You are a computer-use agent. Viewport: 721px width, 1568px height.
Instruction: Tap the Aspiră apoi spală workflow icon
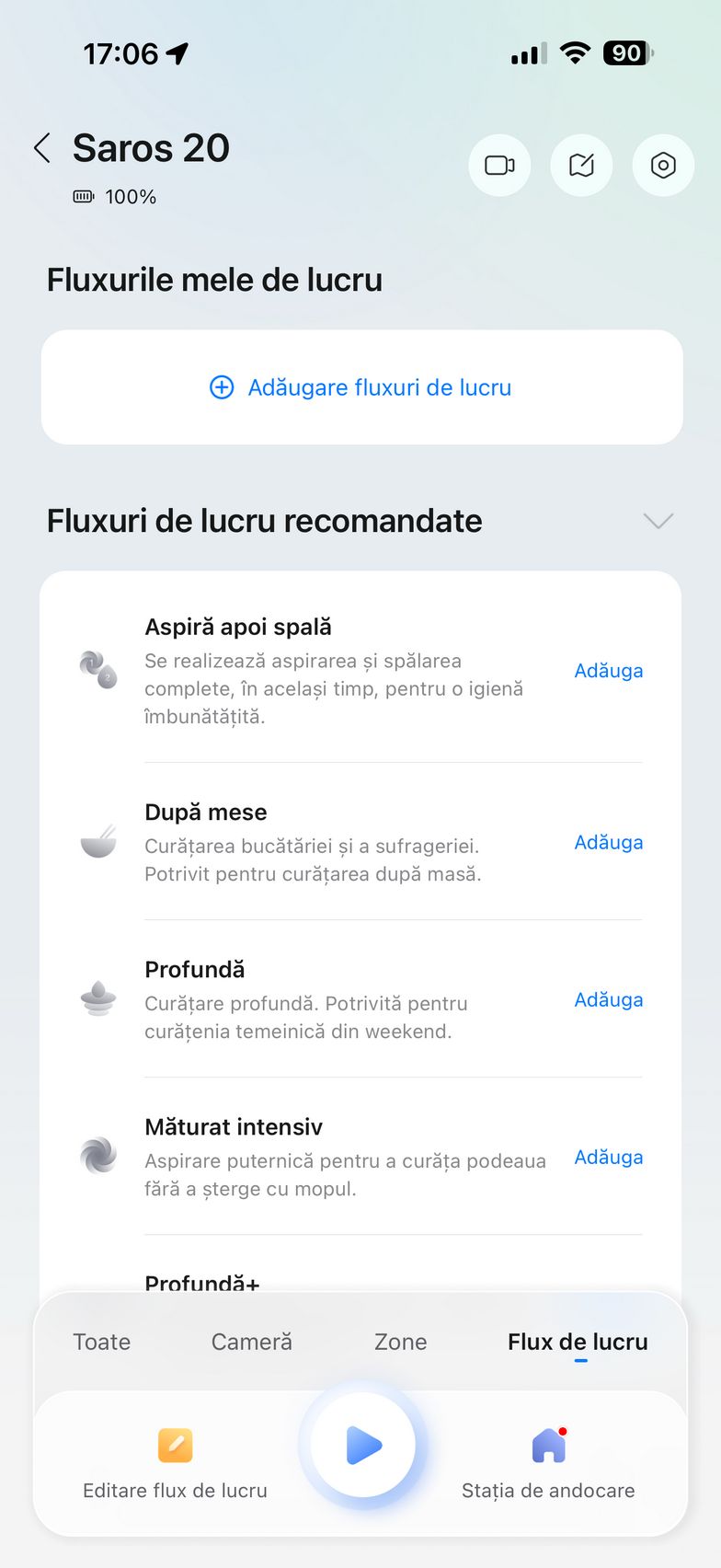point(98,670)
